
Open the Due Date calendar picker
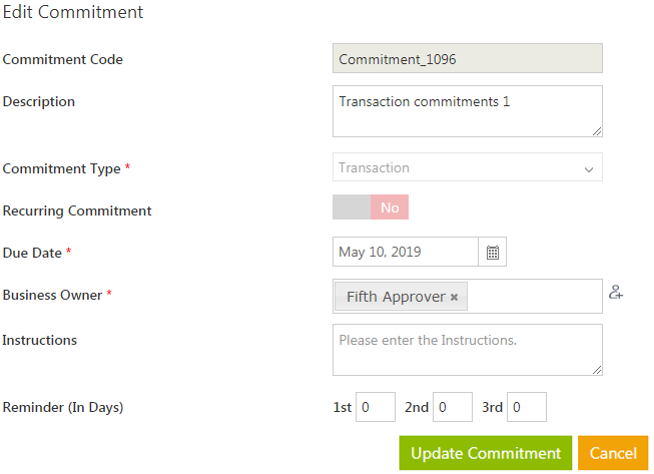coord(493,253)
